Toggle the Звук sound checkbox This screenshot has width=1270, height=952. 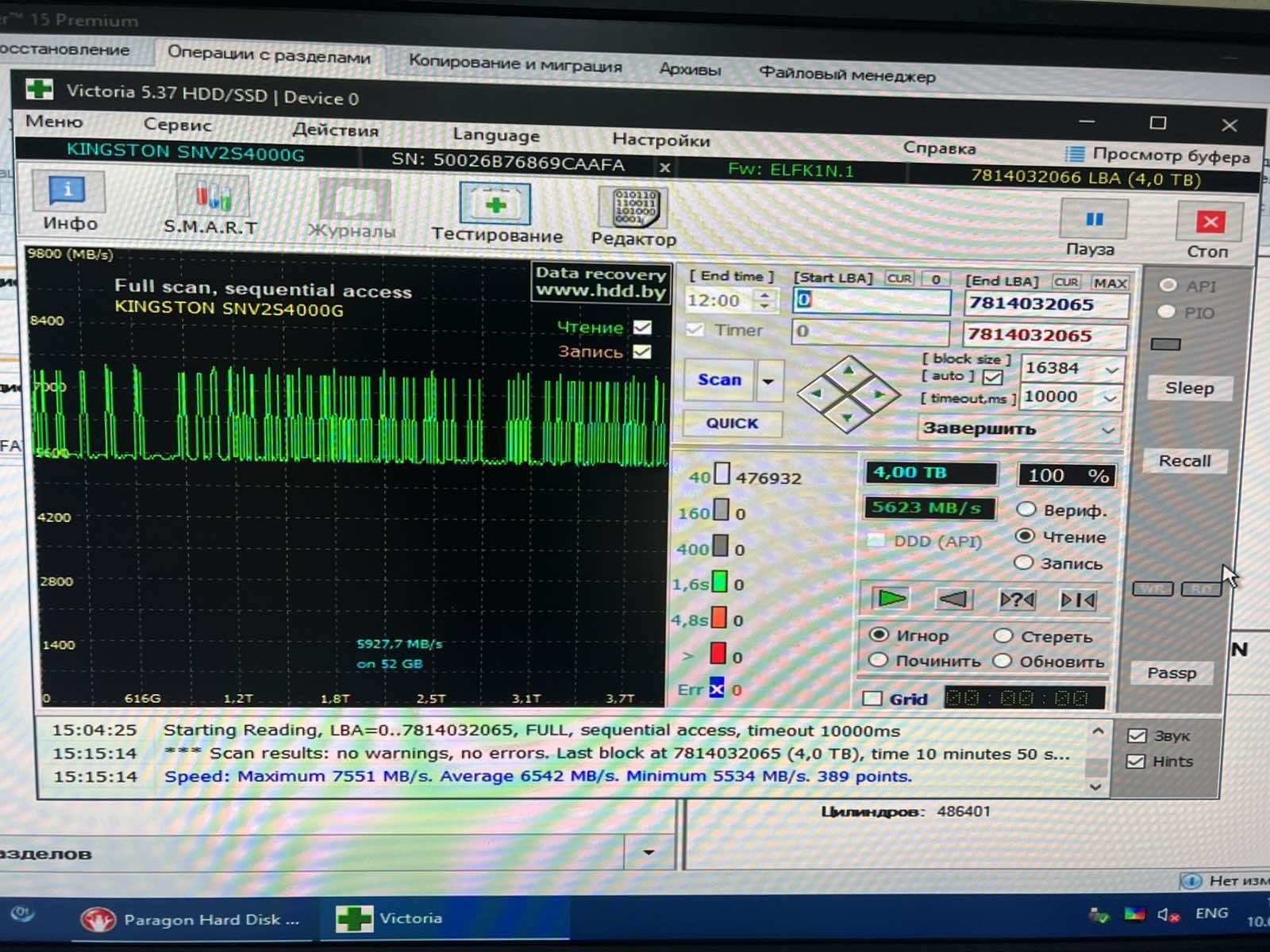click(1137, 735)
